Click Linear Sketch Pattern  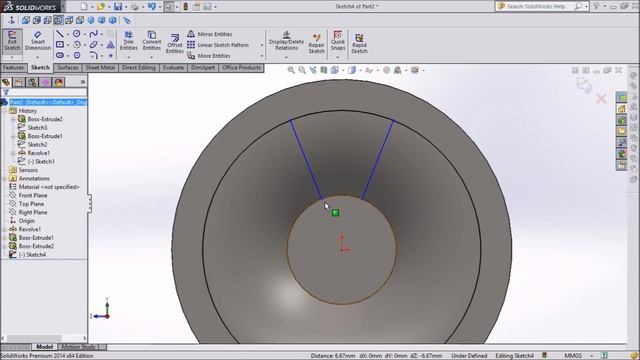[x=218, y=45]
